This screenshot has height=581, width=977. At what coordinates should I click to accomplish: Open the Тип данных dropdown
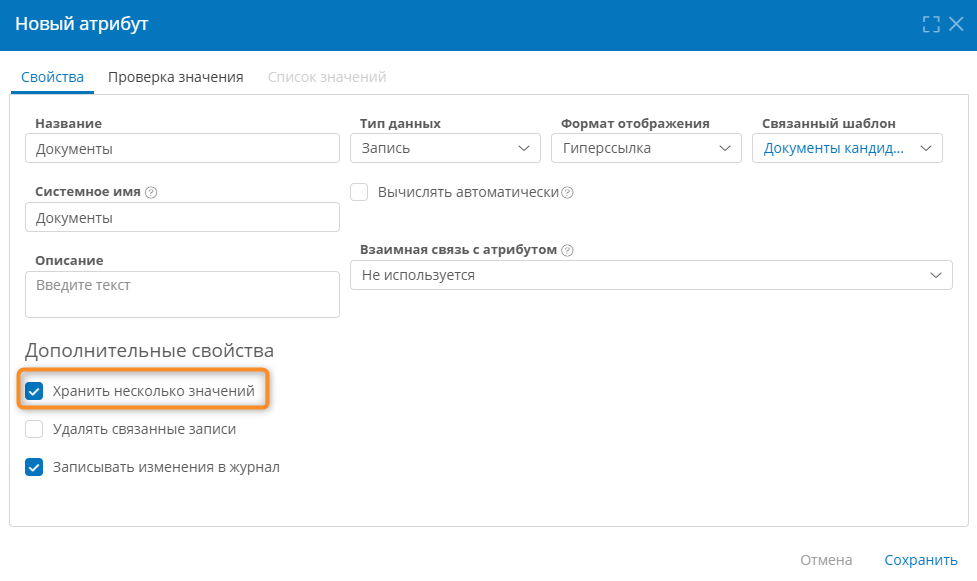coord(445,148)
